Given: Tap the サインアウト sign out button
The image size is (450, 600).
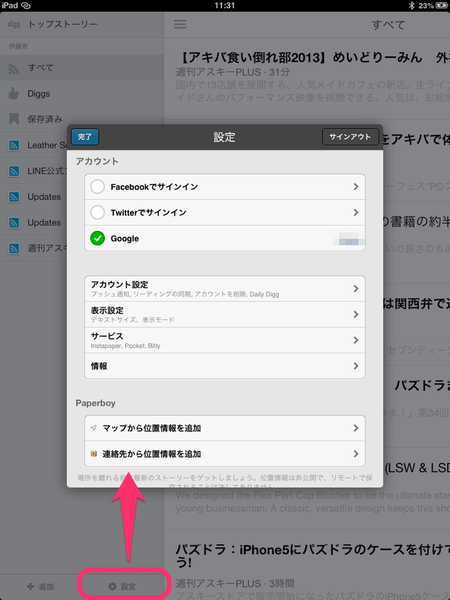Looking at the screenshot, I should click(x=350, y=137).
